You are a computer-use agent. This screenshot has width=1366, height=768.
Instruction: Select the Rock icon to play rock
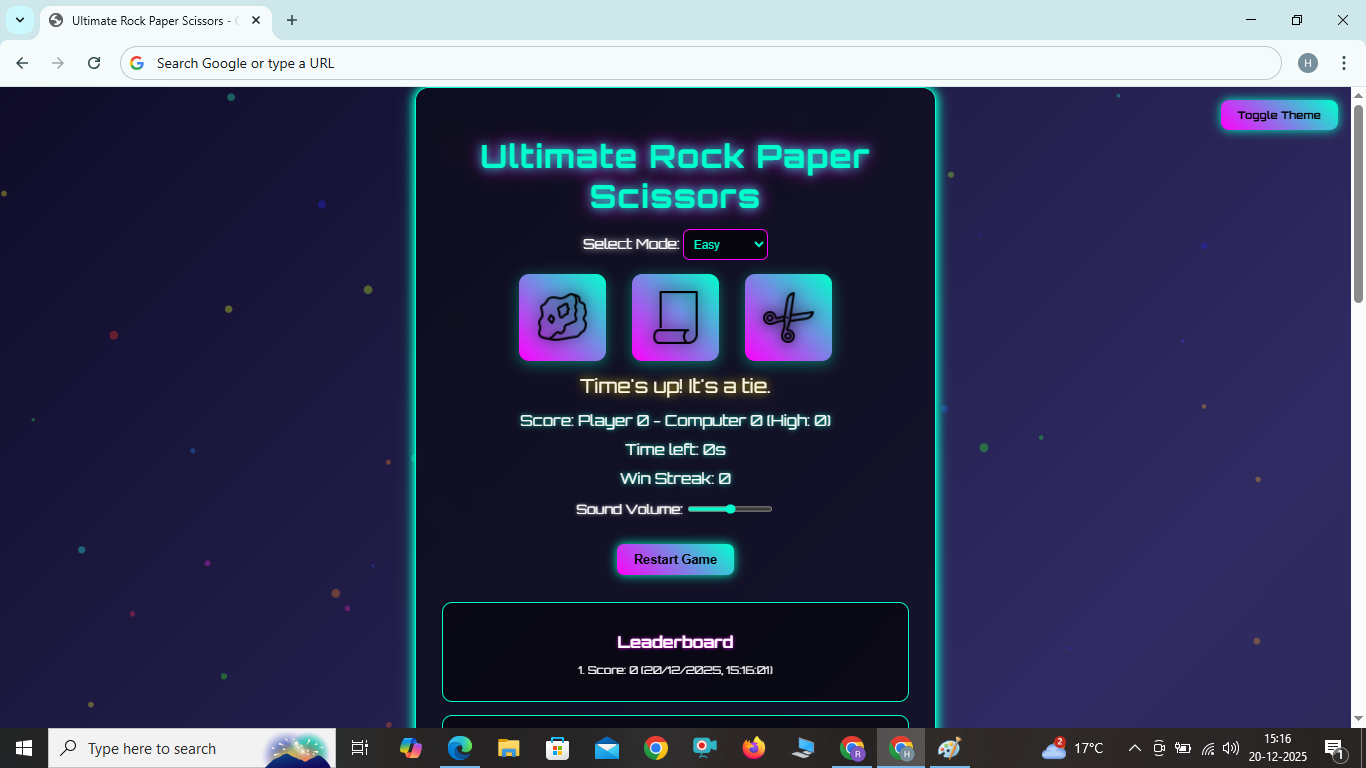coord(562,317)
